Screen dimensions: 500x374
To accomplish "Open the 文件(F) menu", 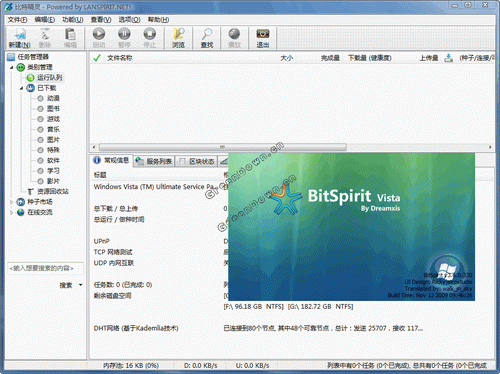I will [18, 20].
